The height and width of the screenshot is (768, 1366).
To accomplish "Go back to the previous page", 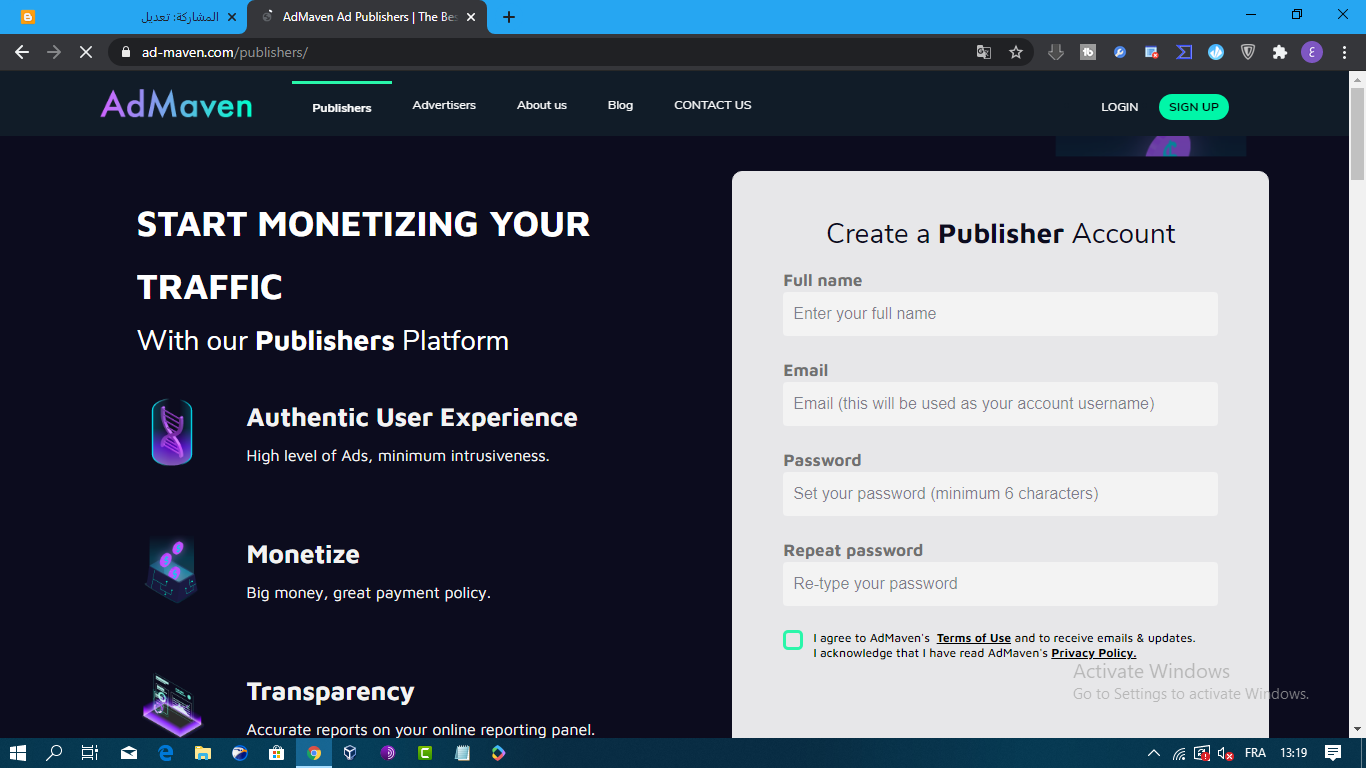I will point(22,52).
